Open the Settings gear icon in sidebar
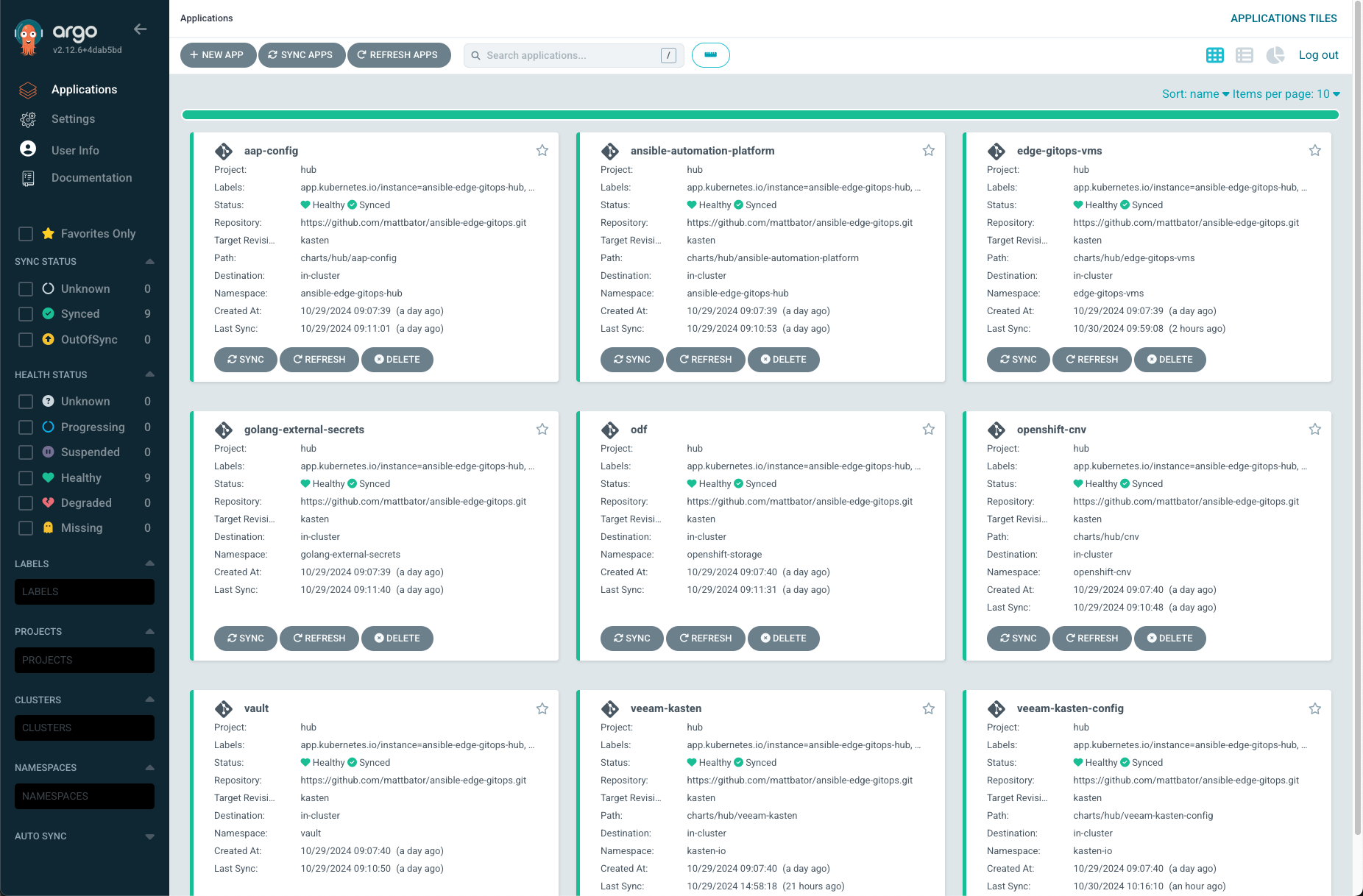 tap(28, 119)
